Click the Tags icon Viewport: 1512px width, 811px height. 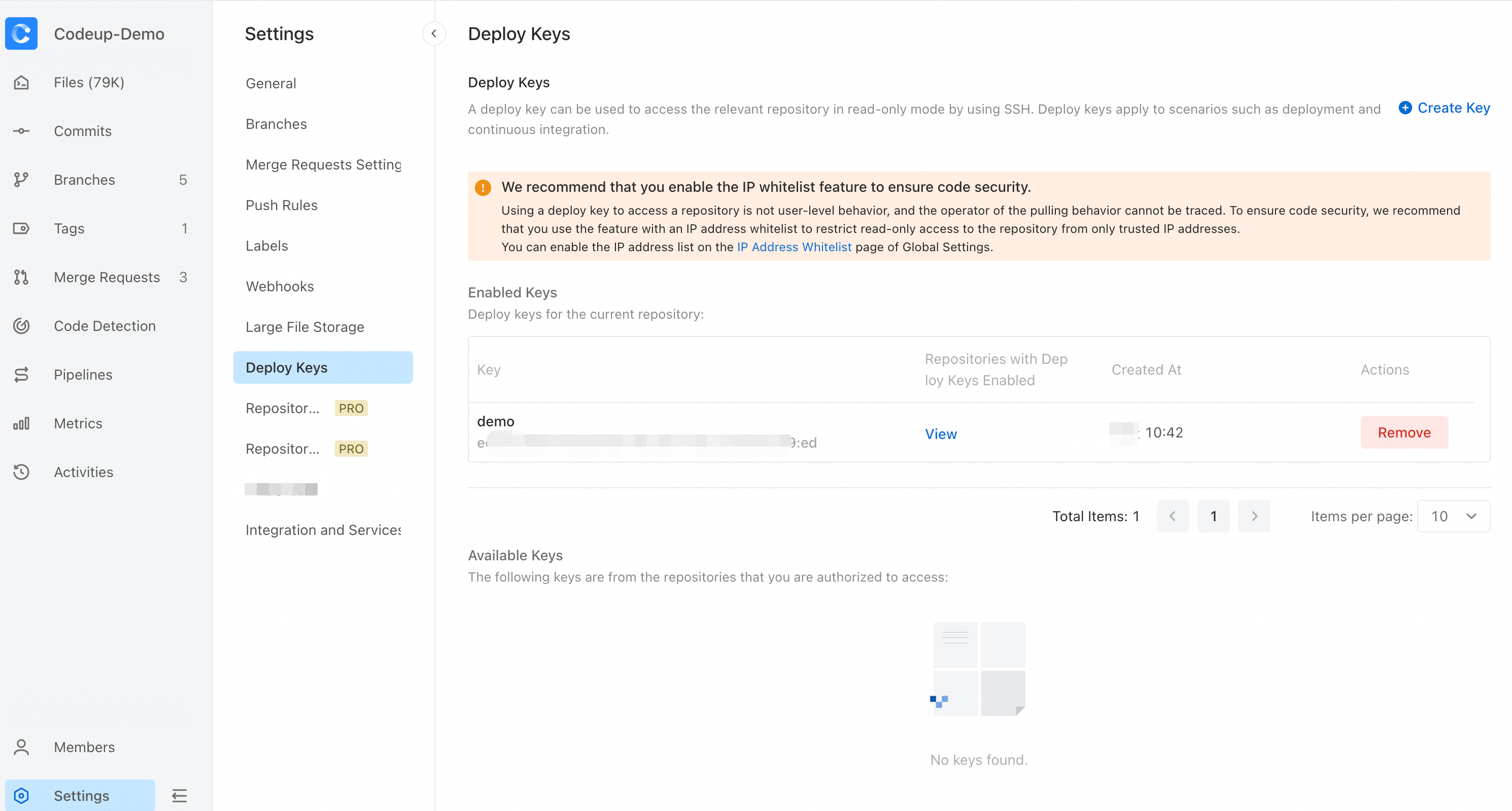point(21,228)
